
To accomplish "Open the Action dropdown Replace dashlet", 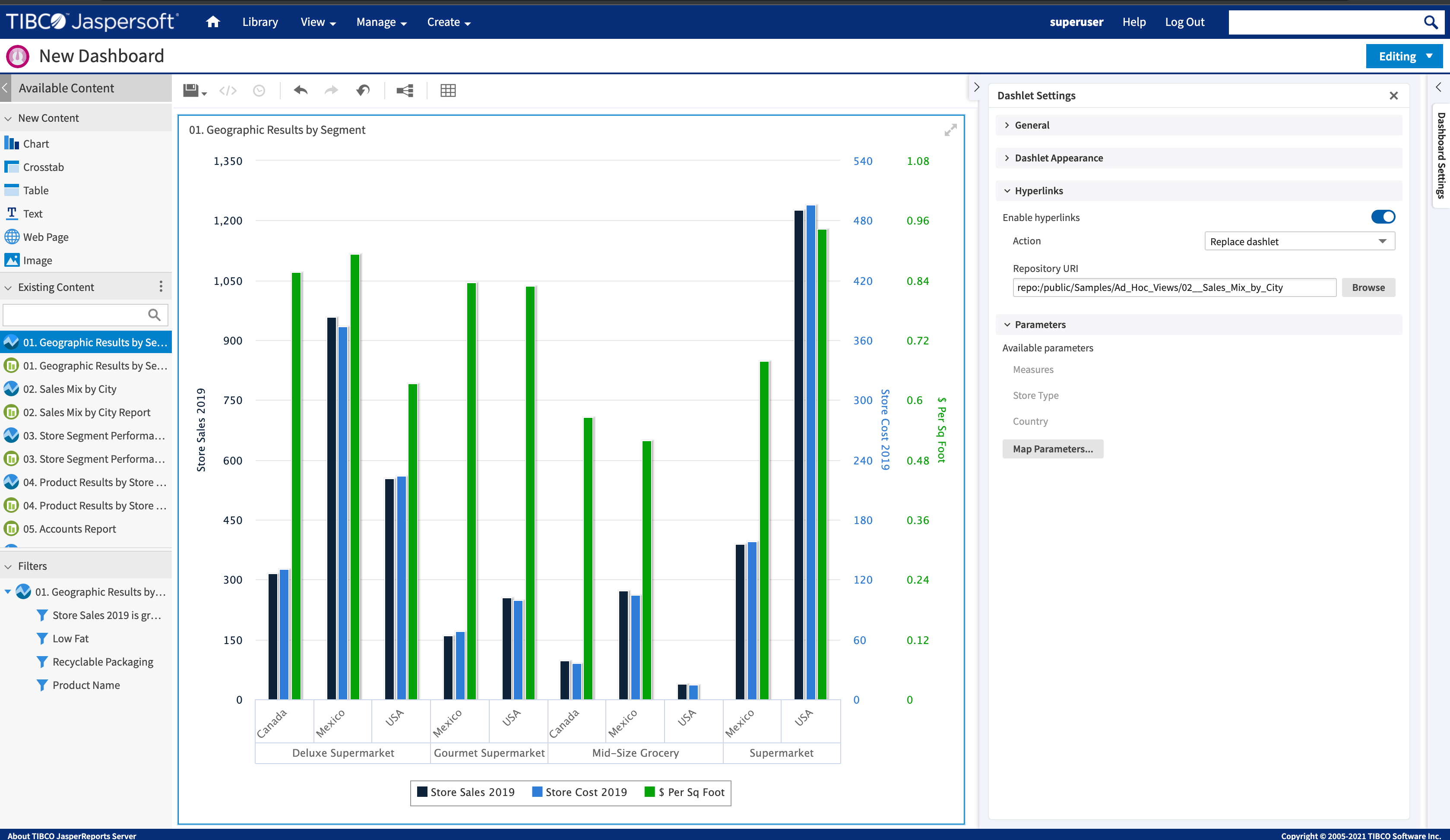I will coord(1299,241).
